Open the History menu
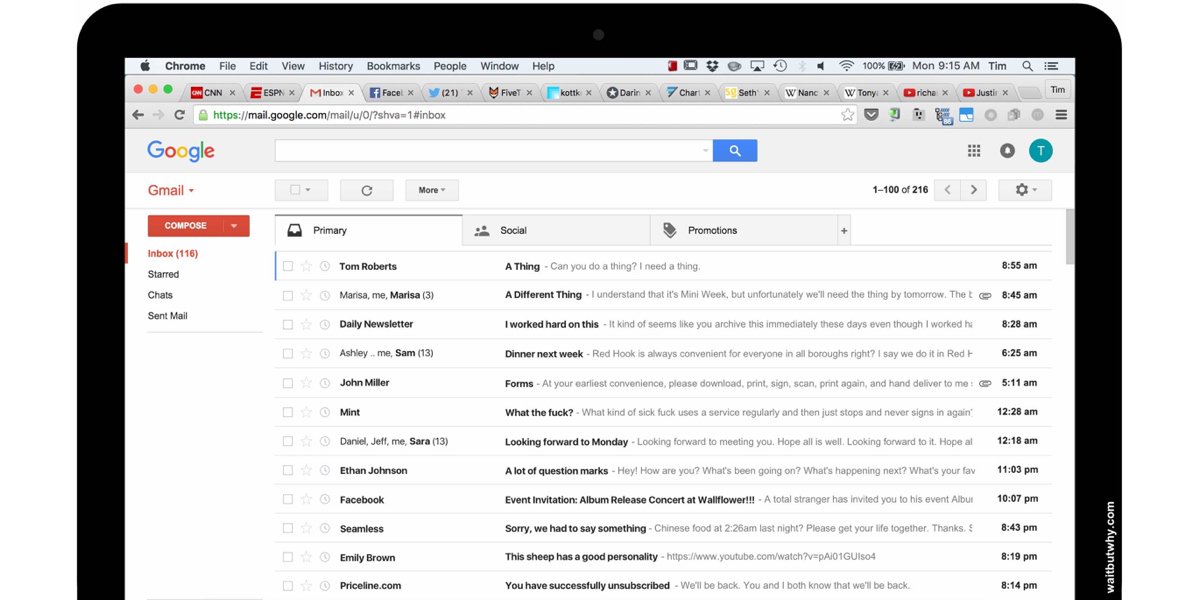Viewport: 1200px width, 600px height. point(335,66)
